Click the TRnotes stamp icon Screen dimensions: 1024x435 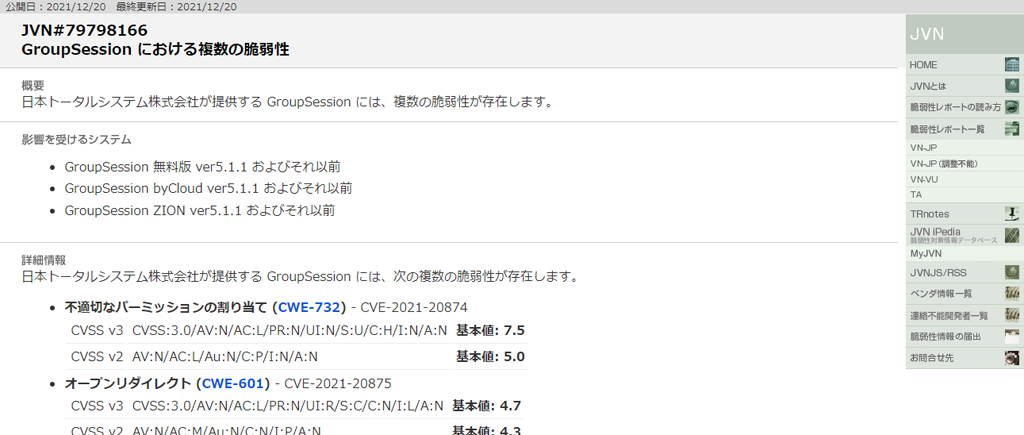[1012, 214]
